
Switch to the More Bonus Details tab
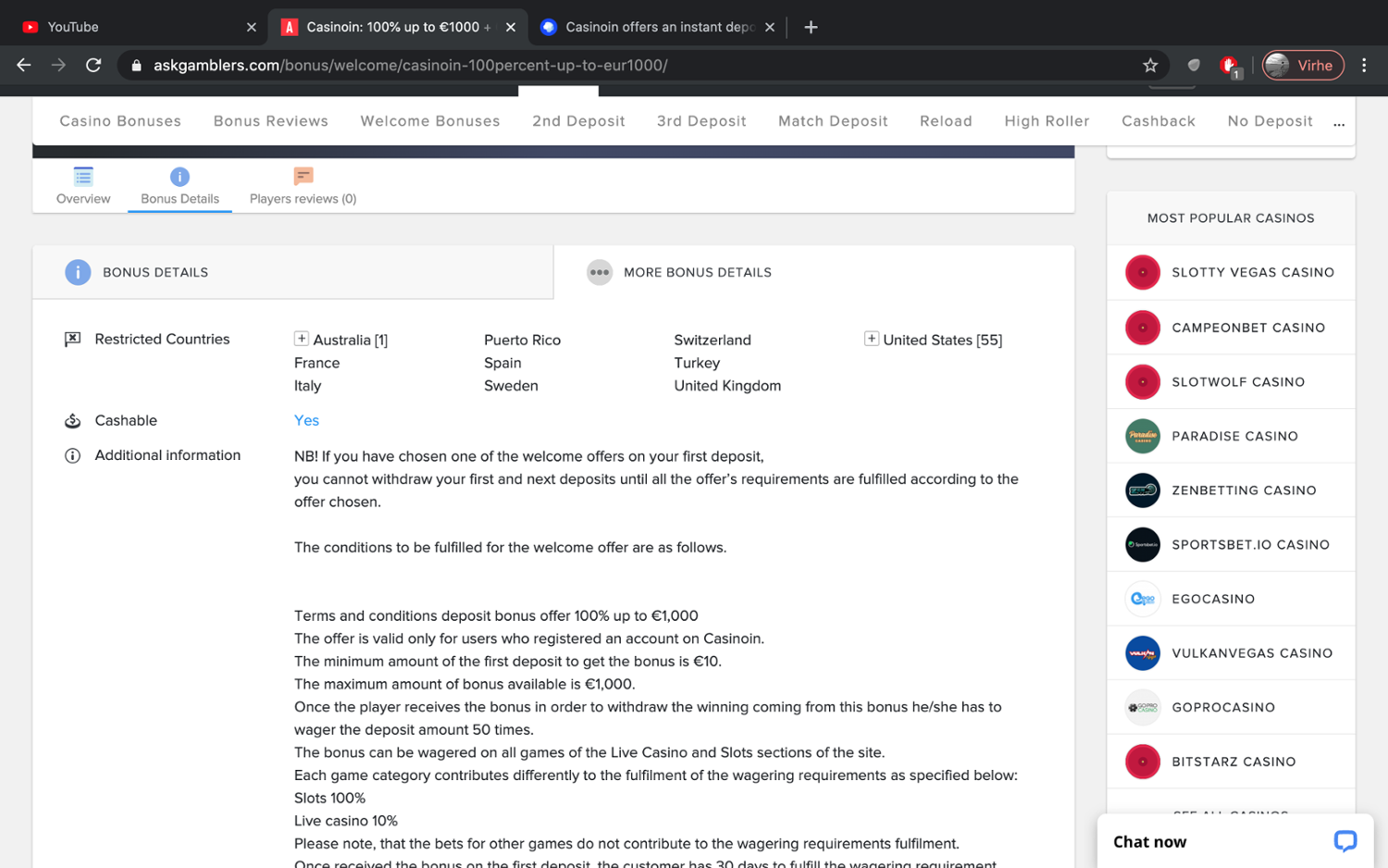(x=697, y=272)
